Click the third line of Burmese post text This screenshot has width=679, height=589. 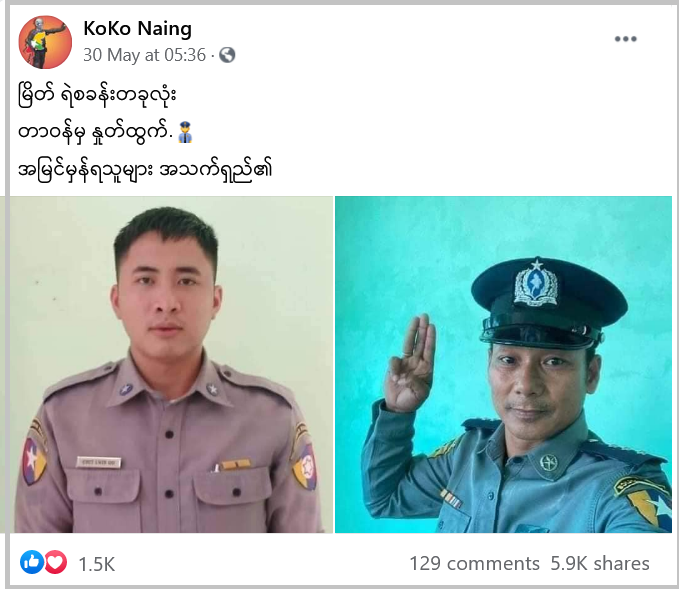tap(145, 171)
